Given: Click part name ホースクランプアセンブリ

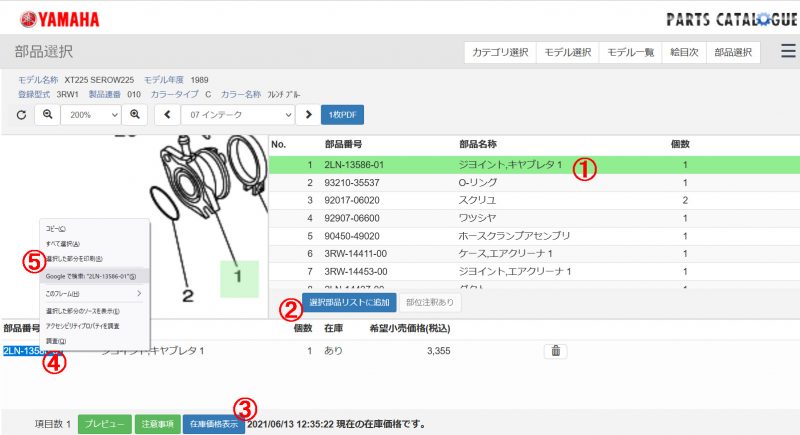Looking at the screenshot, I should [x=514, y=236].
